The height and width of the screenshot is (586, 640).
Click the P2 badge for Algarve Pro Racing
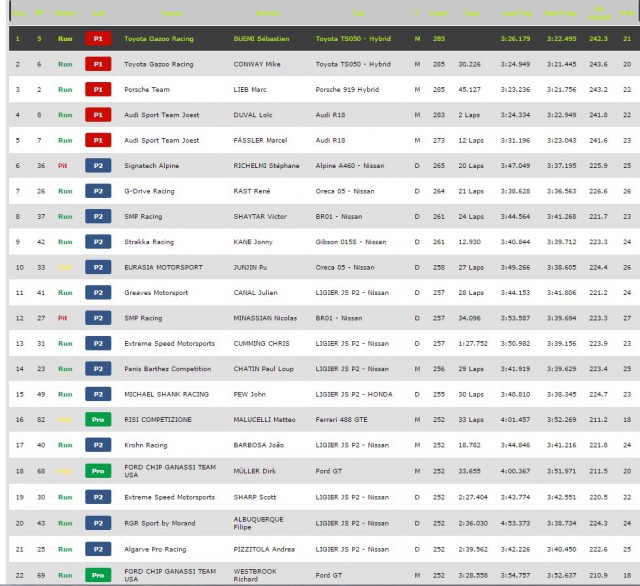(98, 549)
